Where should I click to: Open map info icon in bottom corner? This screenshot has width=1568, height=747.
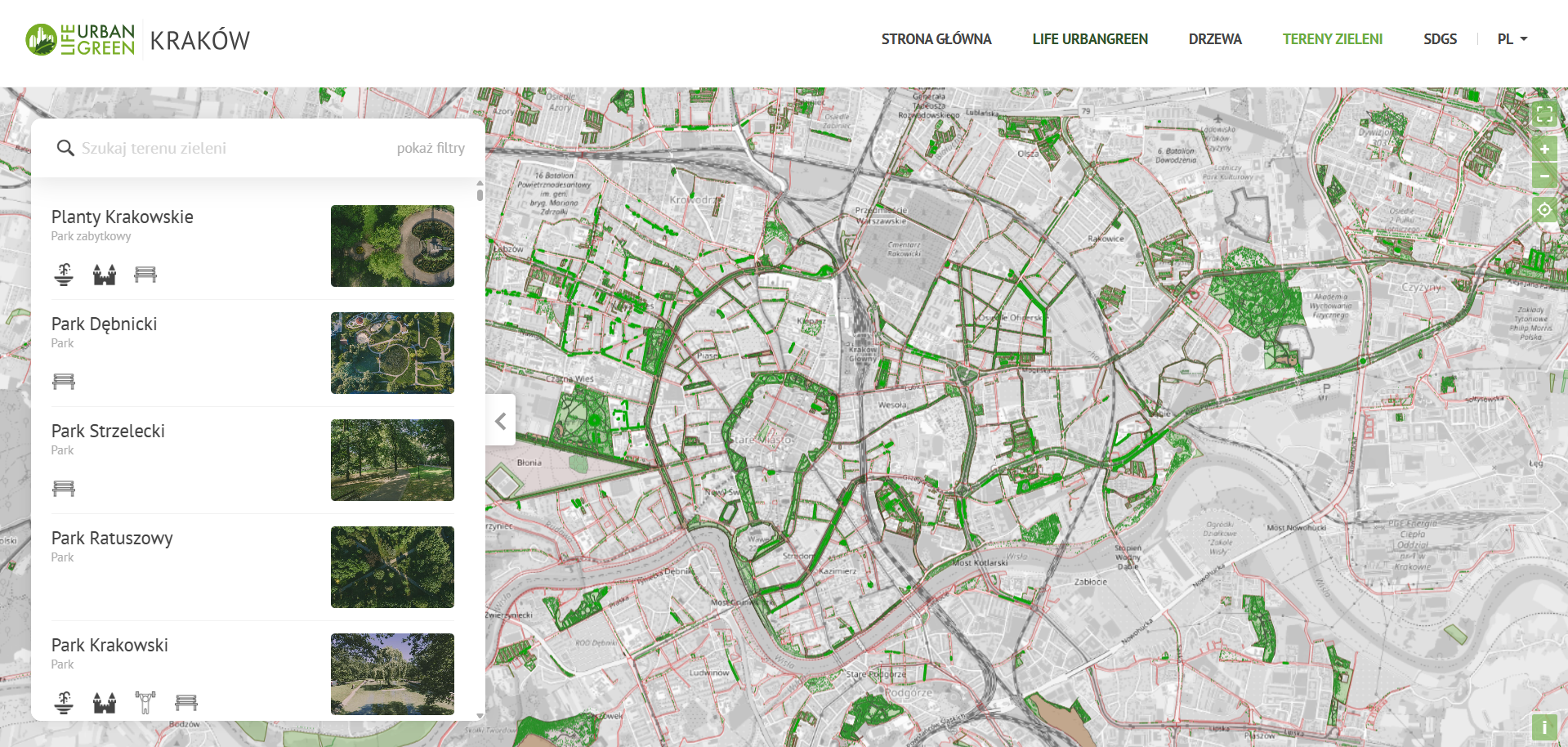[x=1543, y=727]
